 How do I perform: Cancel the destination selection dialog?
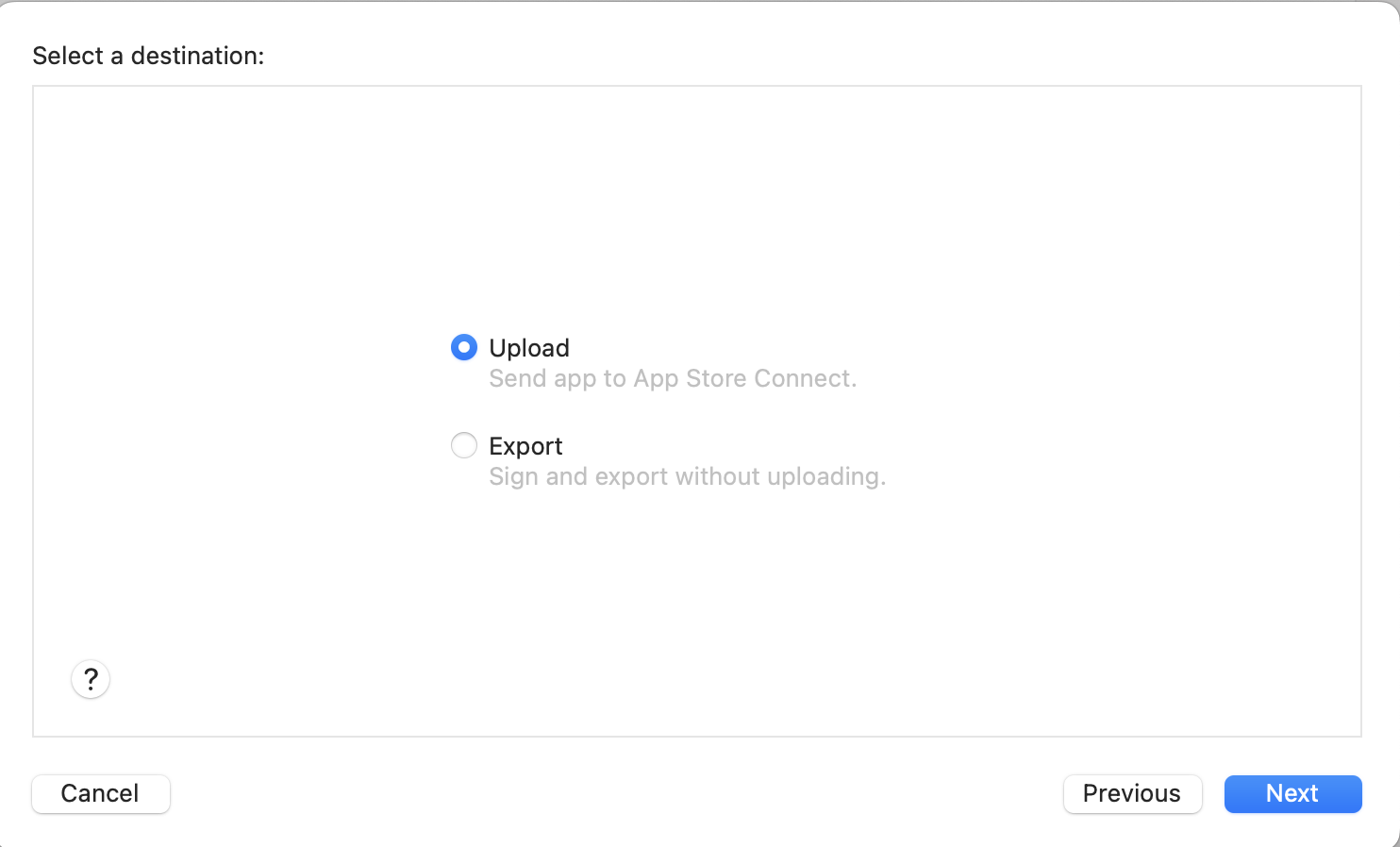pyautogui.click(x=101, y=793)
